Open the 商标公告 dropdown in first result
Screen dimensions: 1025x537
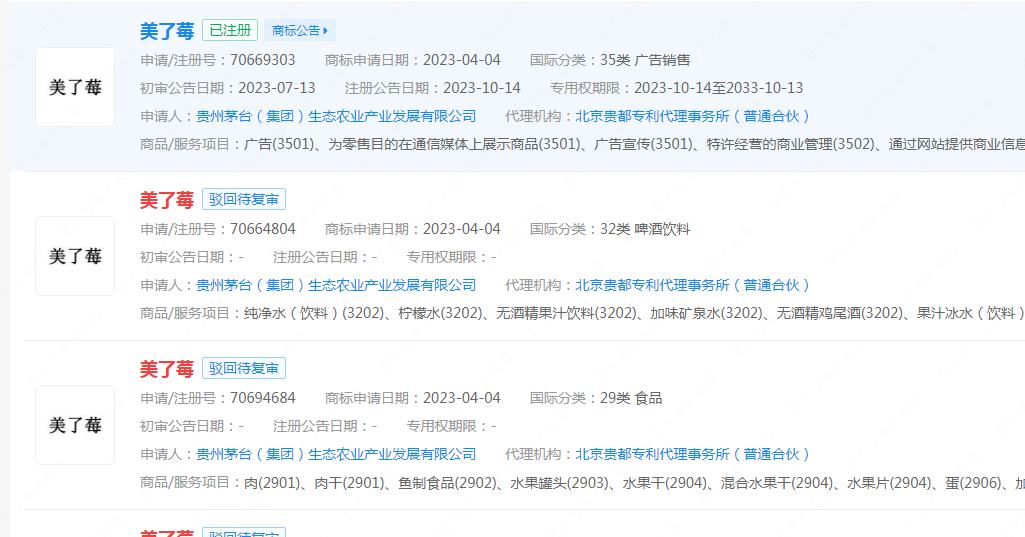(x=300, y=31)
